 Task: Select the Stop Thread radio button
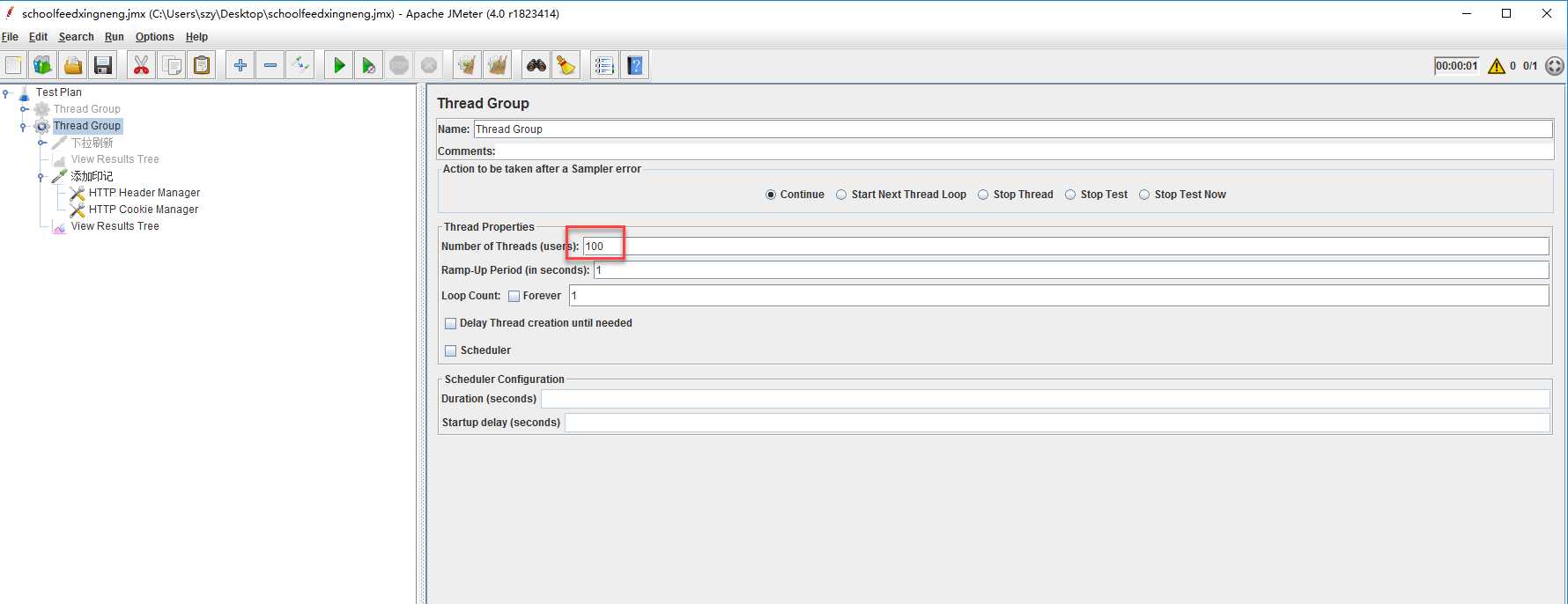pyautogui.click(x=983, y=195)
